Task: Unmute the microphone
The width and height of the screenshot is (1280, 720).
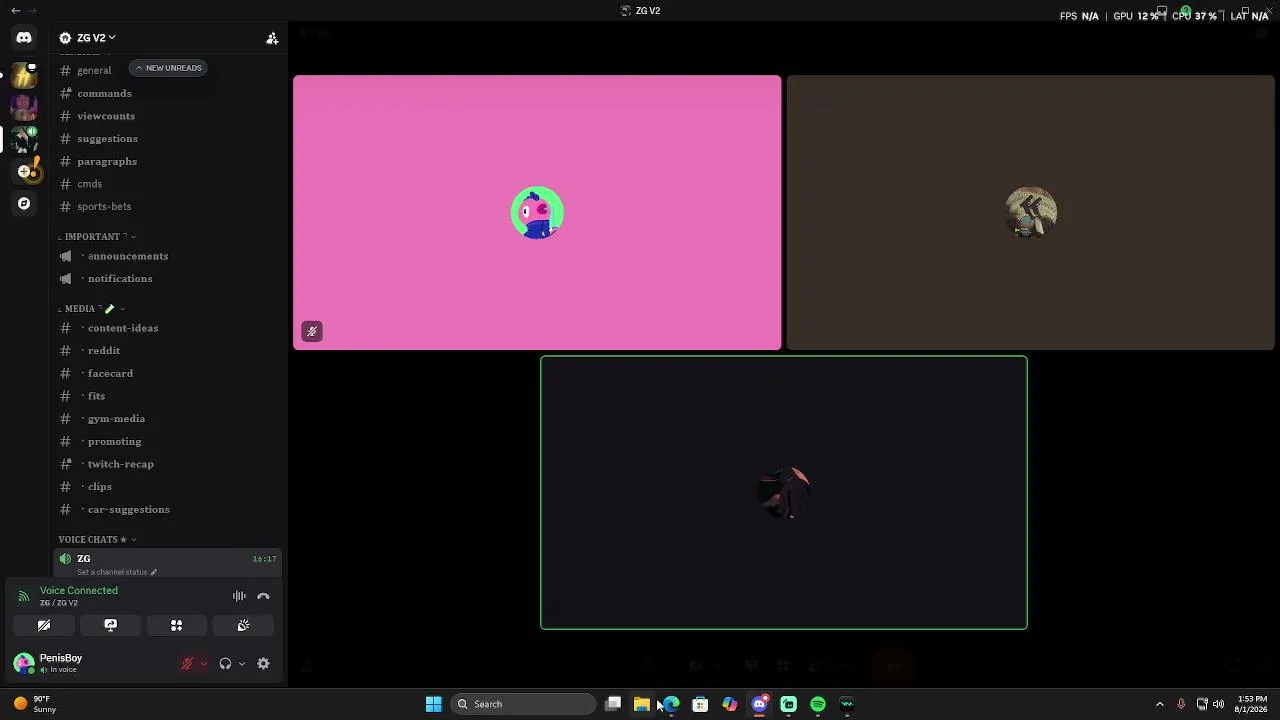Action: tap(187, 663)
